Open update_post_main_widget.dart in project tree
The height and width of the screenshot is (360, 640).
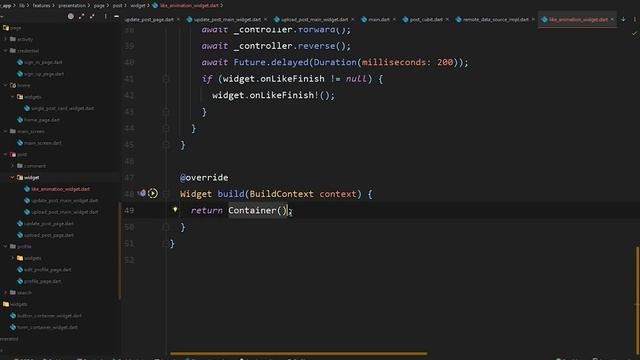coord(61,200)
